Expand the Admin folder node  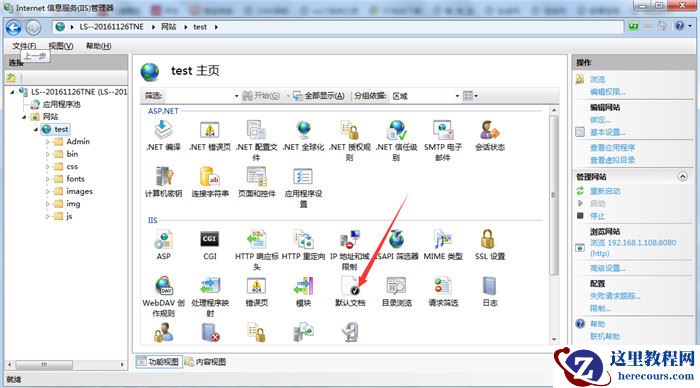(48, 142)
